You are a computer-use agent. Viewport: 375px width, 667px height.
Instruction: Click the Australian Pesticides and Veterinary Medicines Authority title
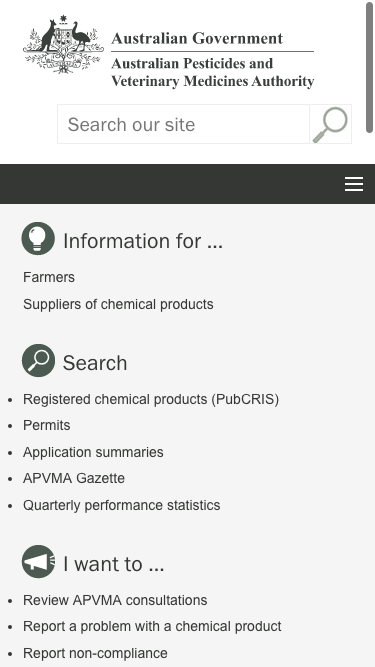pos(213,72)
